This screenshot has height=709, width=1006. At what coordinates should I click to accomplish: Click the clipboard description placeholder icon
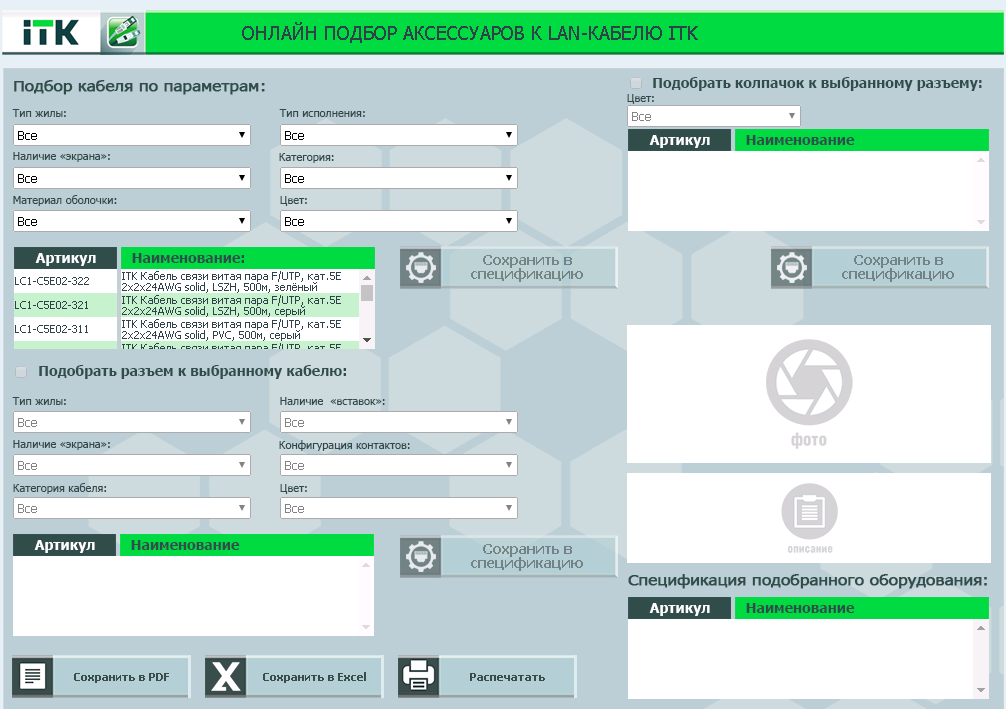pos(809,511)
